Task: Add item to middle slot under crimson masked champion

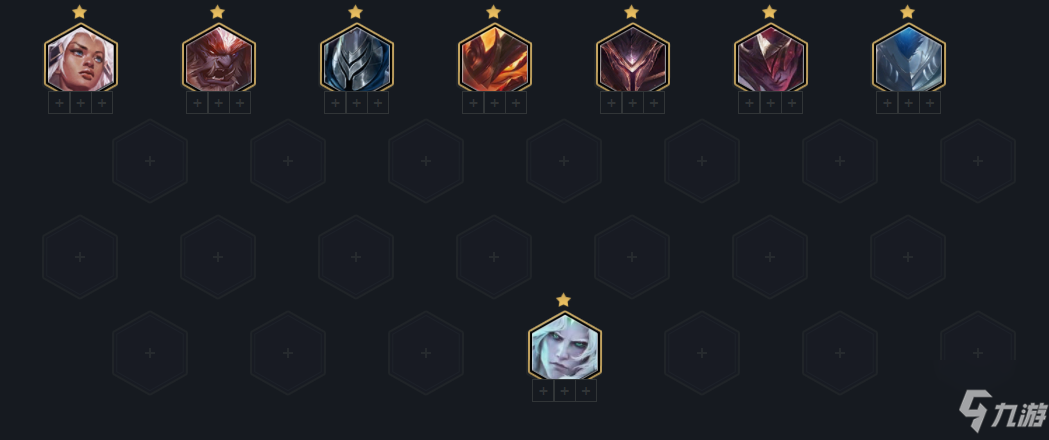Action: (771, 103)
